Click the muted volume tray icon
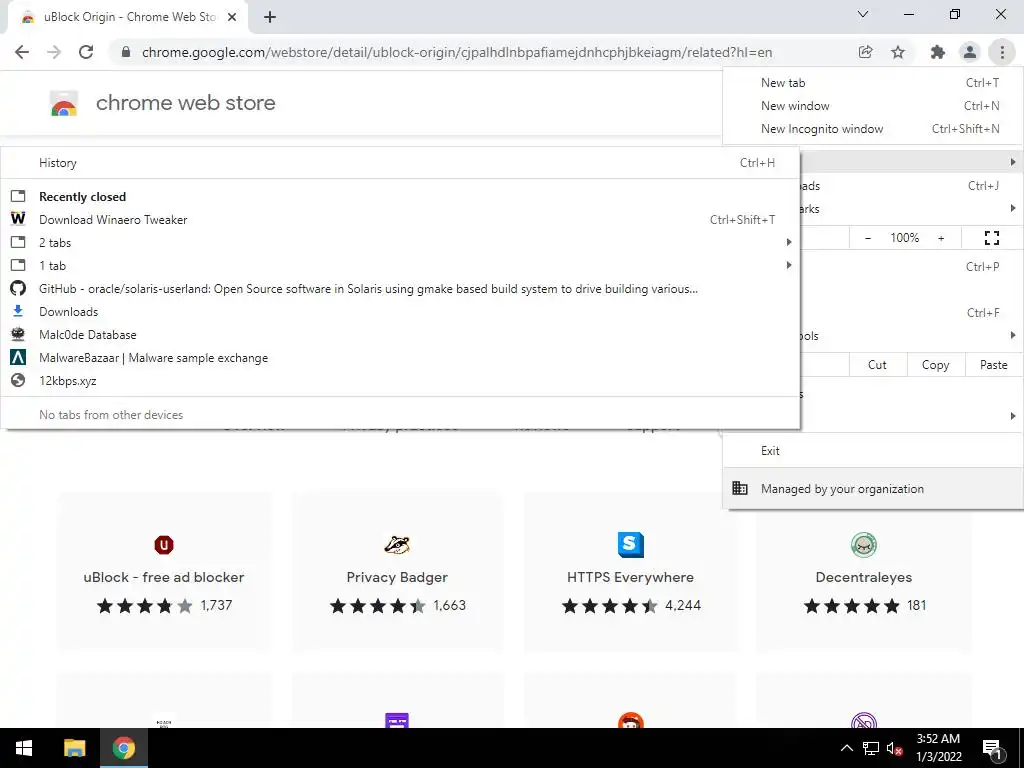Image resolution: width=1024 pixels, height=768 pixels. (x=895, y=748)
